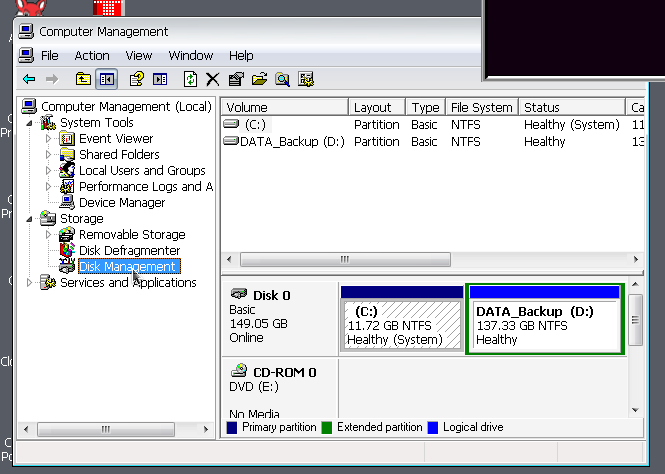Screen dimensions: 665x474
Task: Click the disk Settings toolbar icon
Action: 305,79
